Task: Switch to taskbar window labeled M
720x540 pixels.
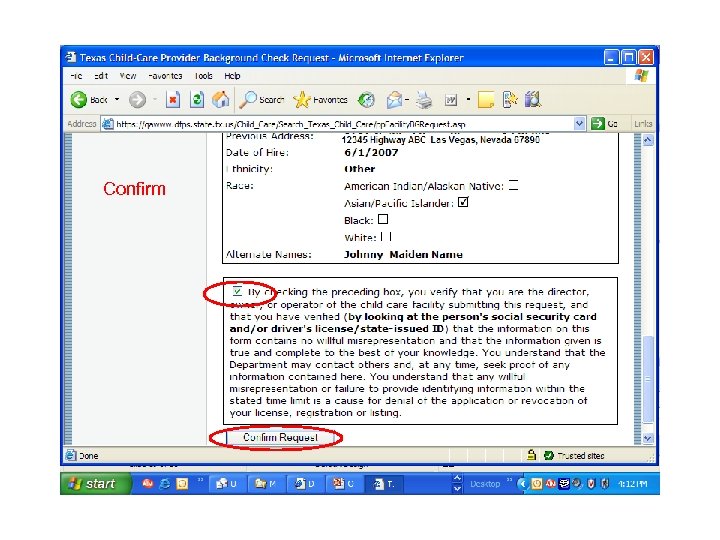Action: click(266, 484)
